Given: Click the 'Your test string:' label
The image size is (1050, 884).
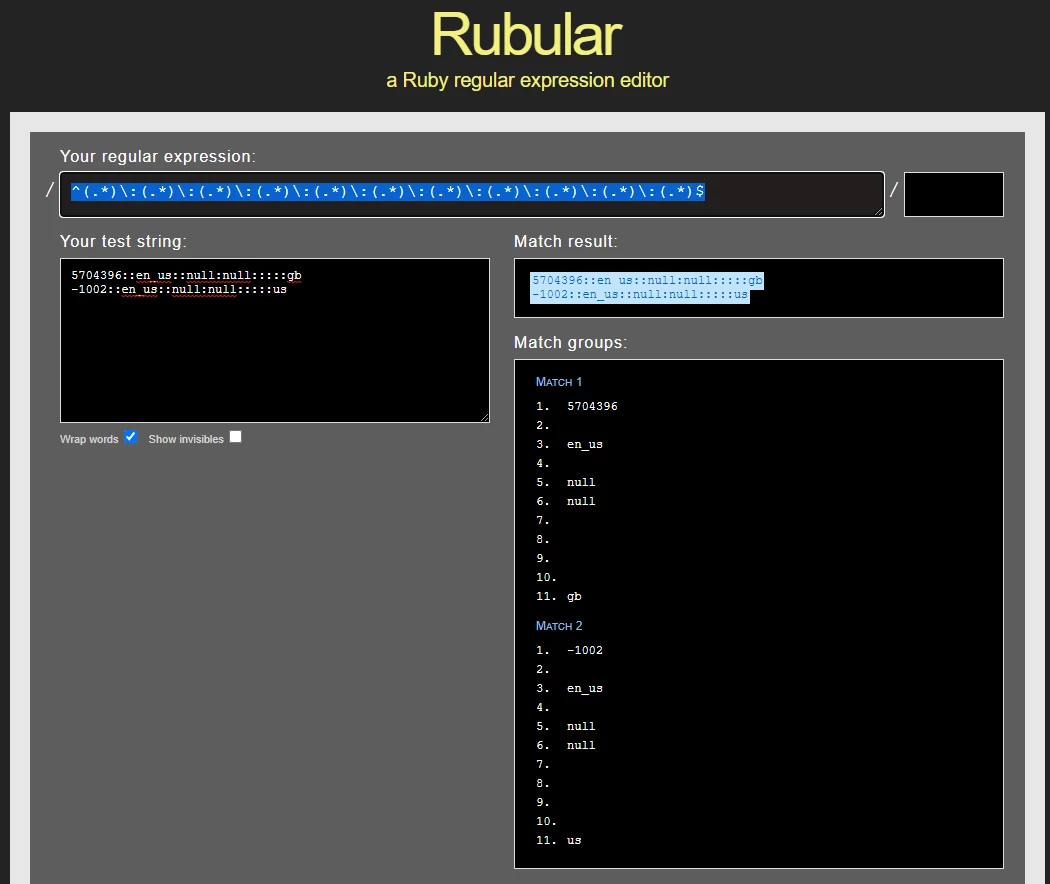Looking at the screenshot, I should 123,242.
